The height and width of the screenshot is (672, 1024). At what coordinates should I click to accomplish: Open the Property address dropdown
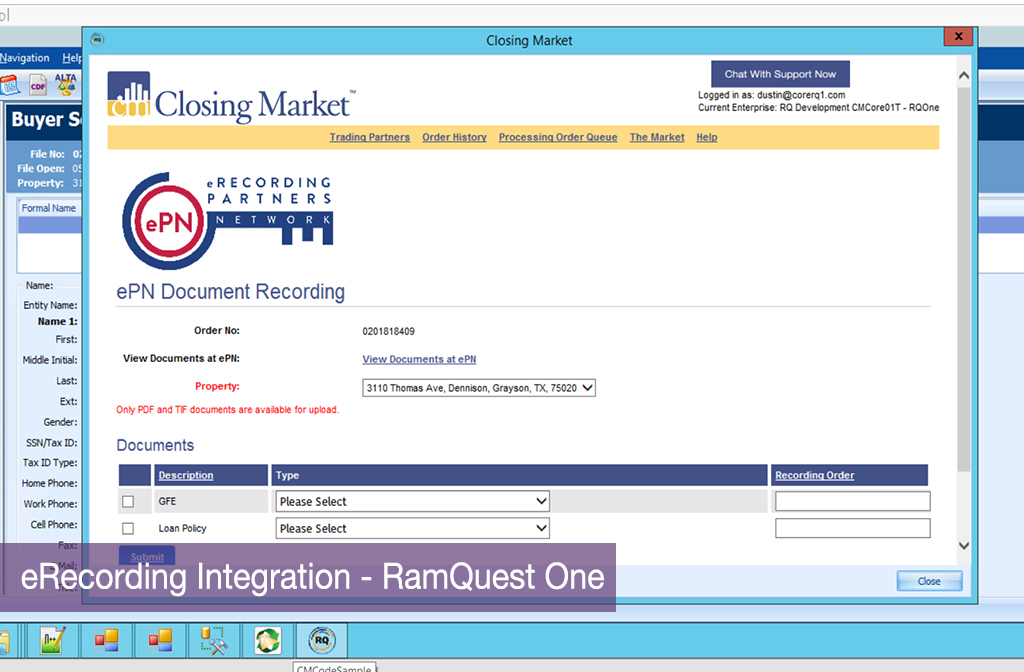coord(479,388)
